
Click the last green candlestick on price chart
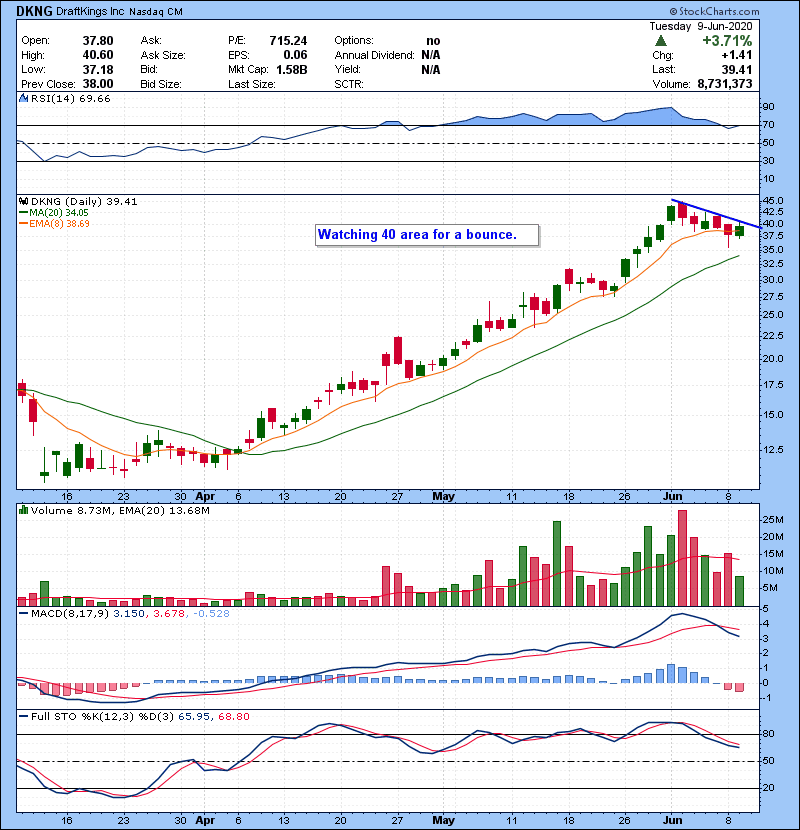pos(740,231)
